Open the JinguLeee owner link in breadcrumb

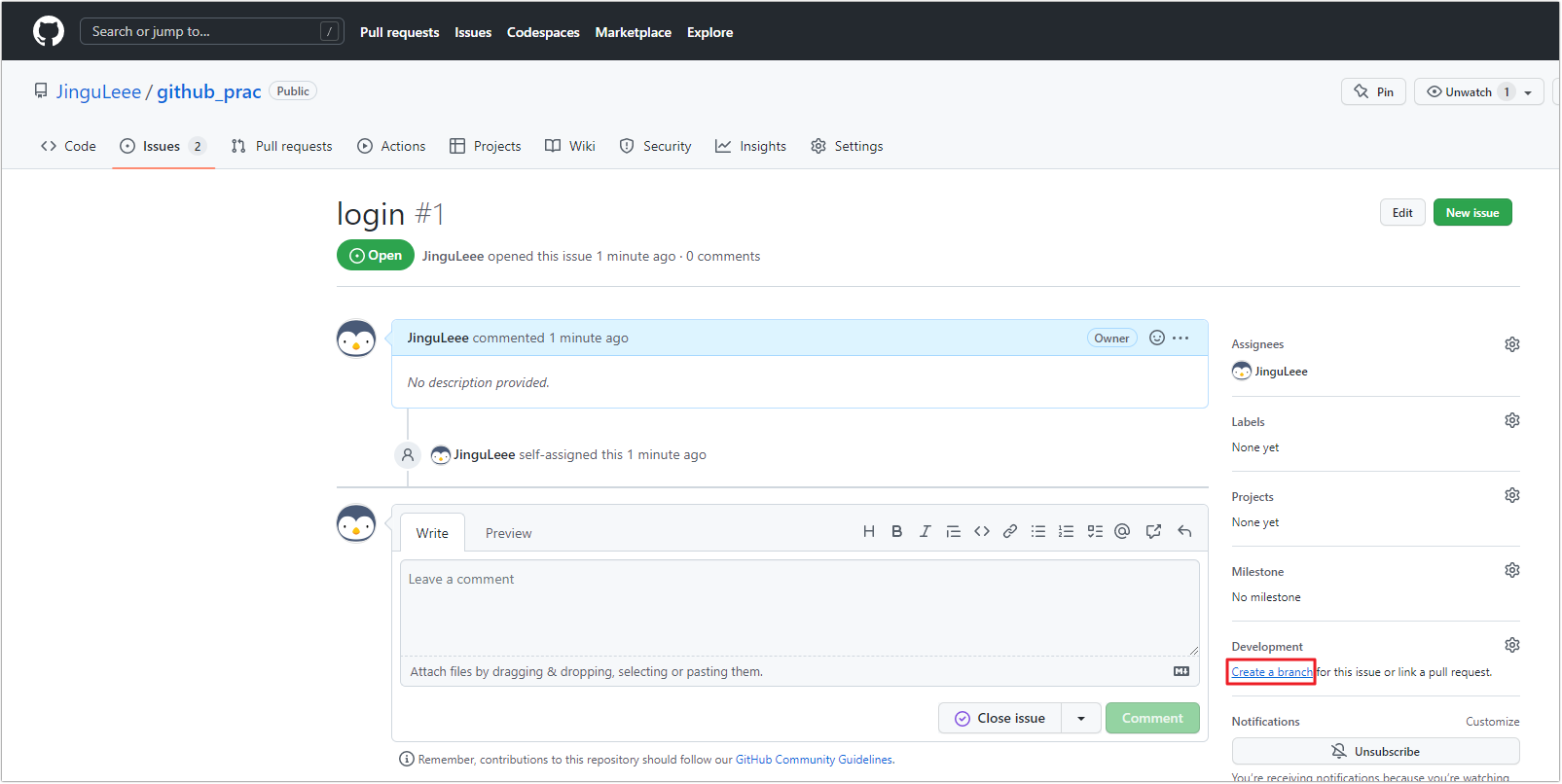[x=98, y=91]
